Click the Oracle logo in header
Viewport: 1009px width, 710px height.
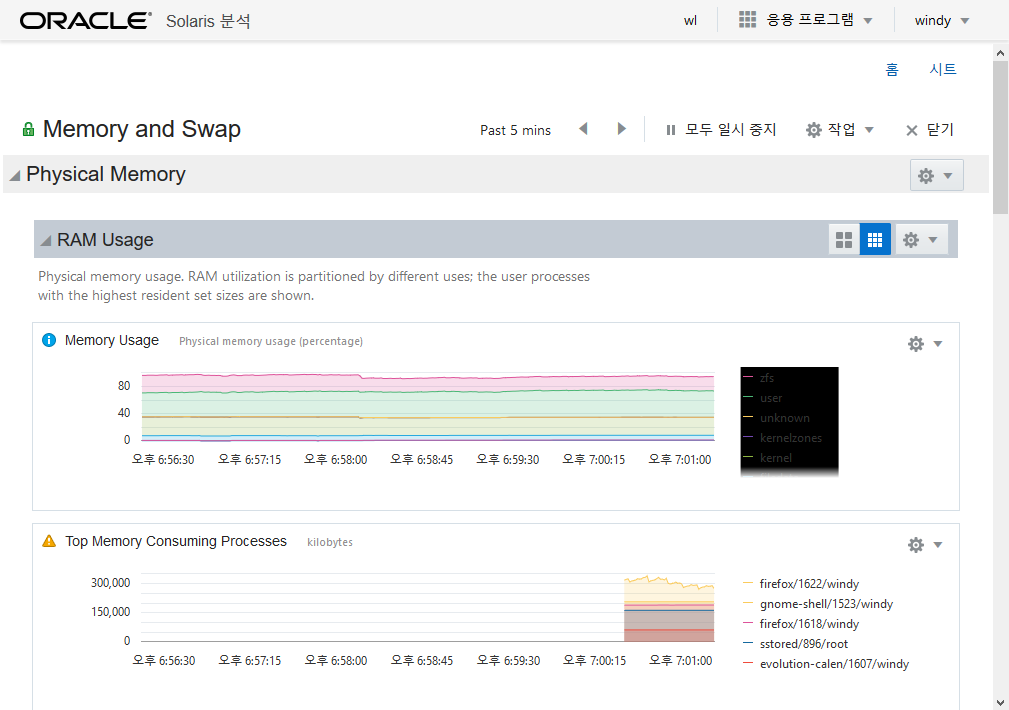[x=85, y=21]
